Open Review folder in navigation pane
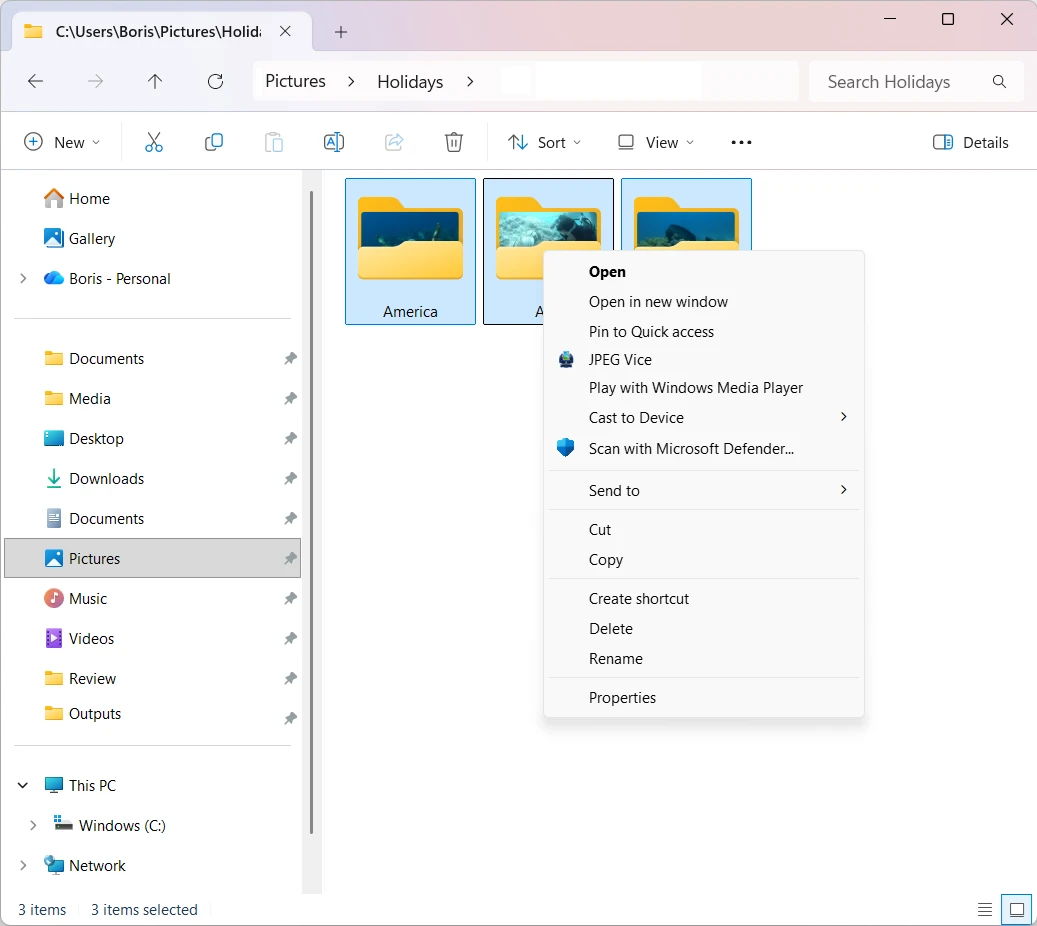The image size is (1037, 926). tap(152, 679)
